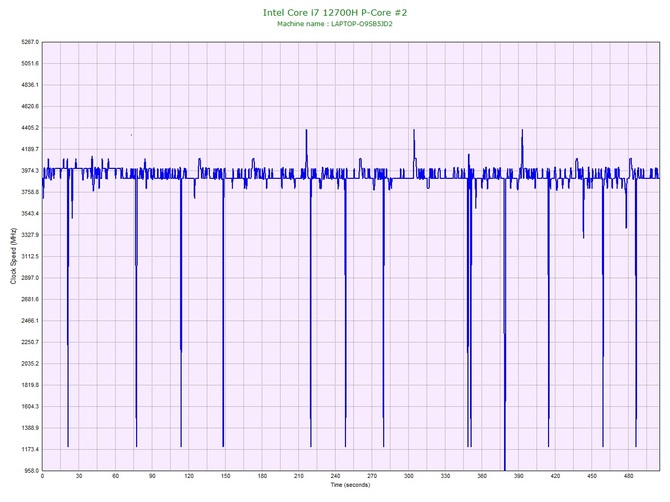This screenshot has width=670, height=502.
Task: Click y-axis value 5267.0
Action: coord(29,42)
